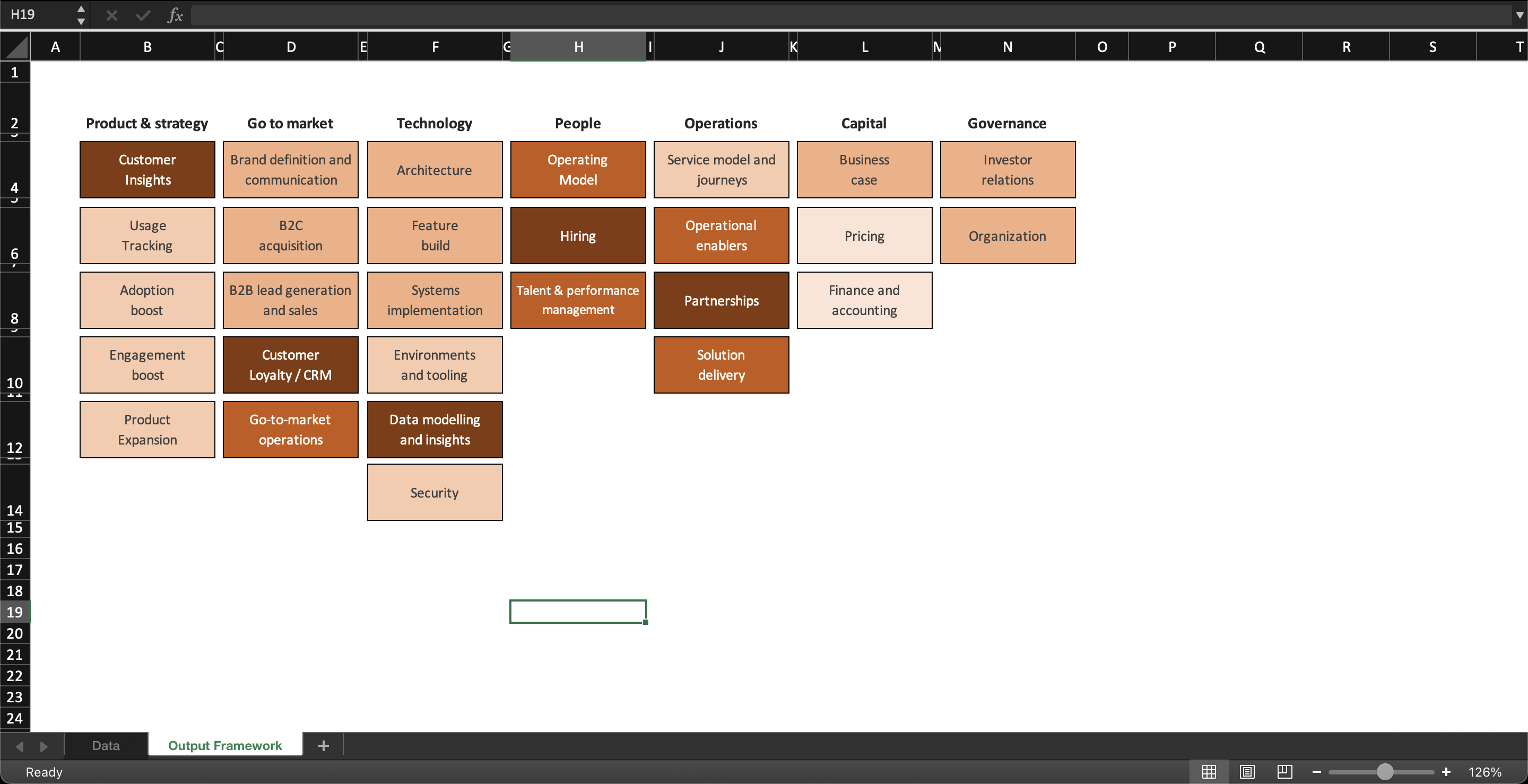Image resolution: width=1528 pixels, height=784 pixels.
Task: Switch to Normal view icon
Action: [x=1208, y=772]
